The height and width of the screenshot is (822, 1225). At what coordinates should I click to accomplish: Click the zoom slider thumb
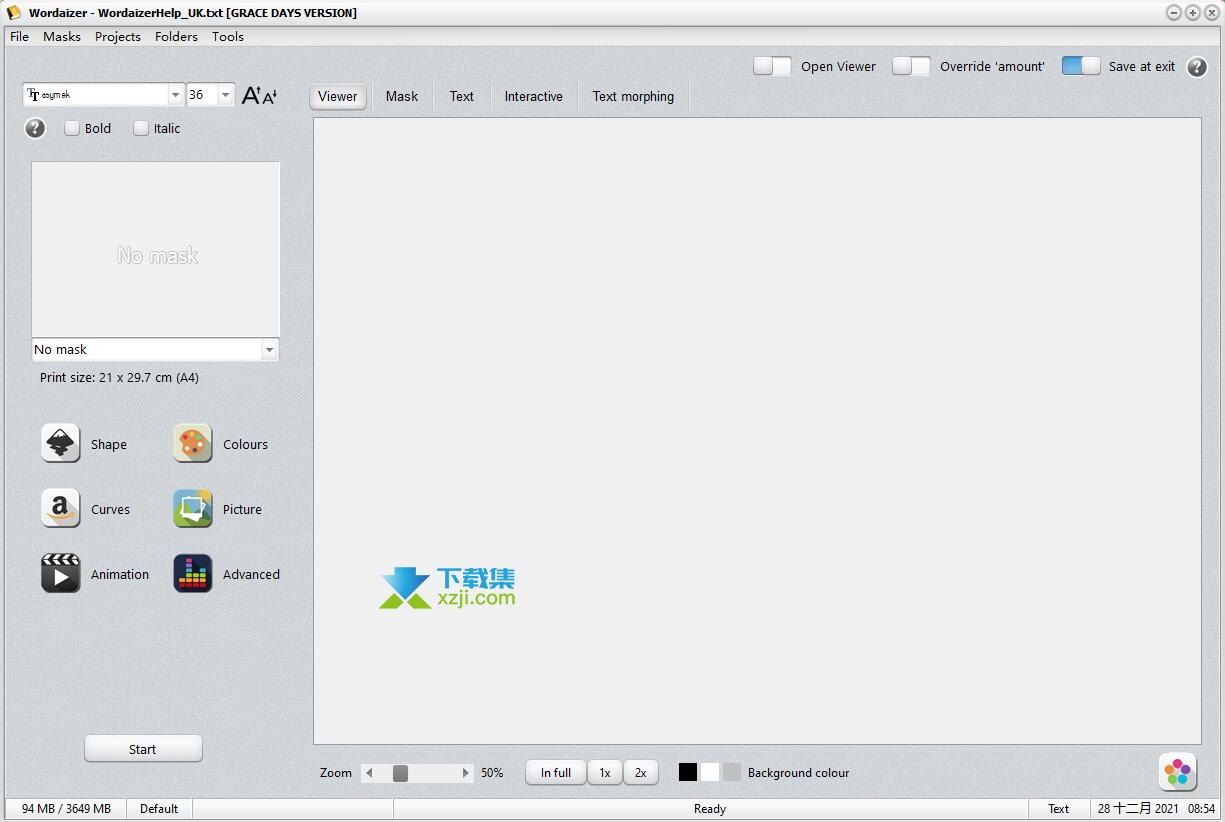pos(400,772)
